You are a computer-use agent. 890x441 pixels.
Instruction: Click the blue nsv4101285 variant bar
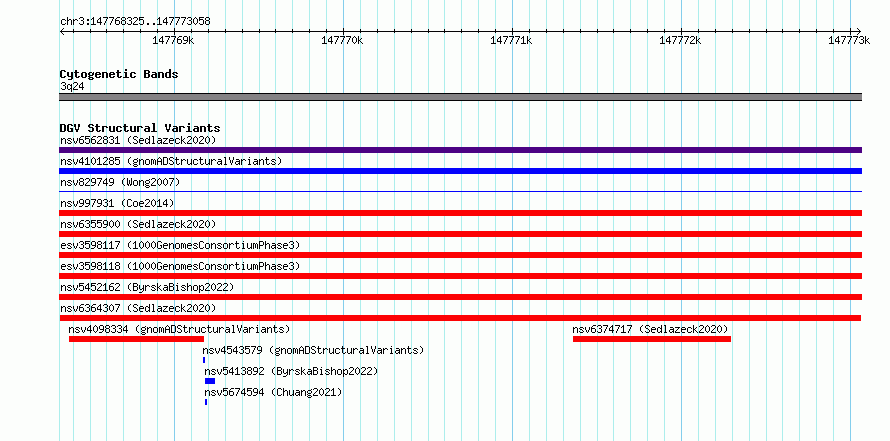(x=460, y=171)
